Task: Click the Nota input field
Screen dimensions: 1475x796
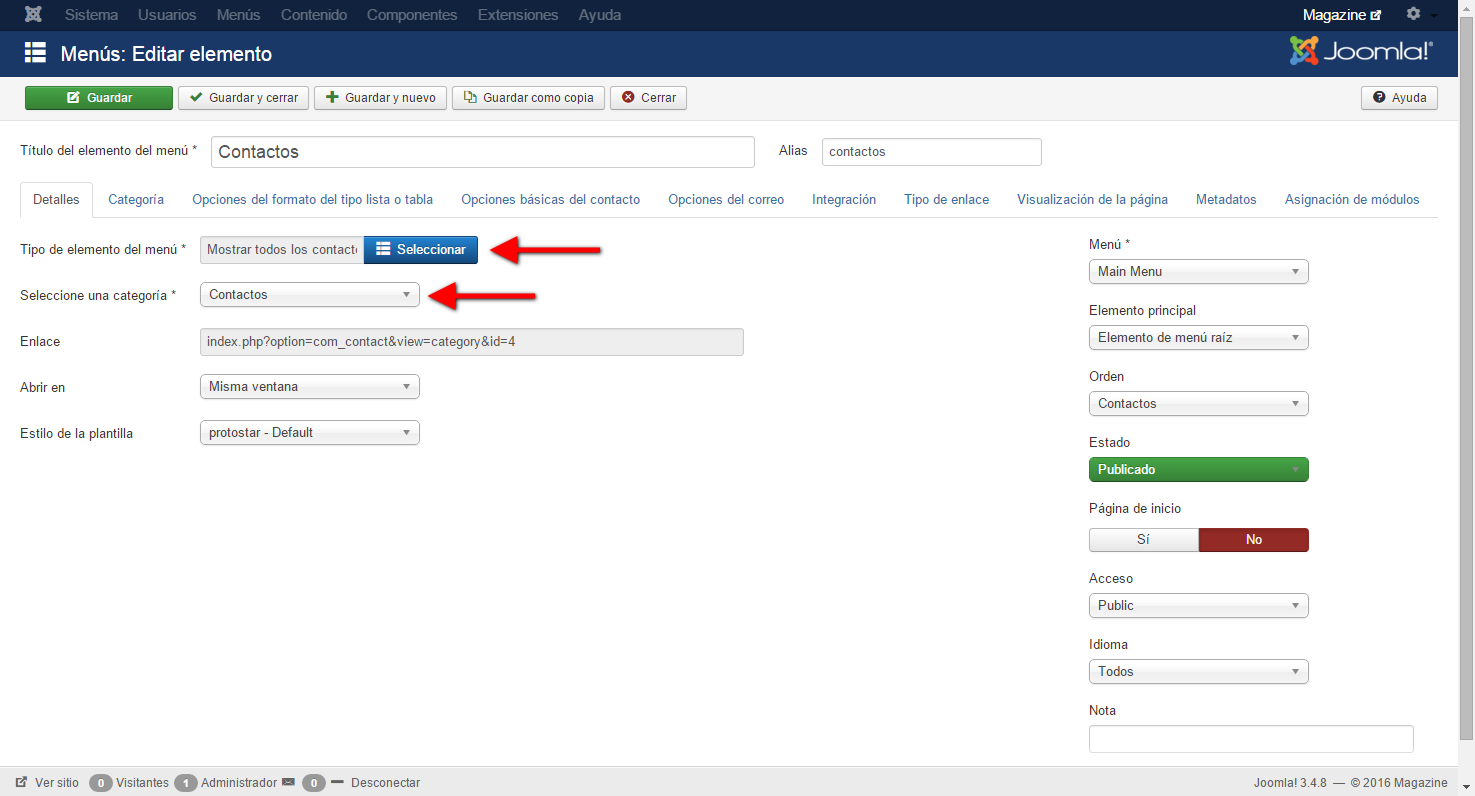Action: [1251, 739]
